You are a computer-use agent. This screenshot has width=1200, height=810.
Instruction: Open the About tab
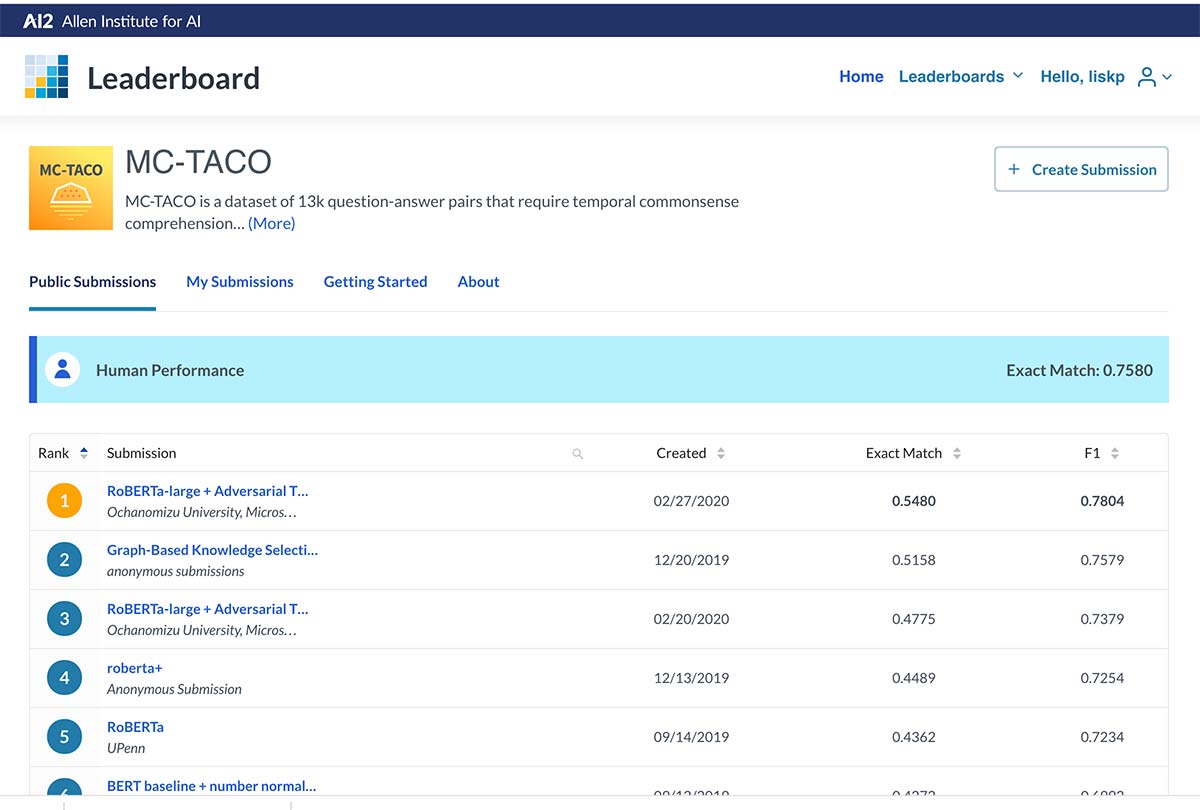pos(478,282)
